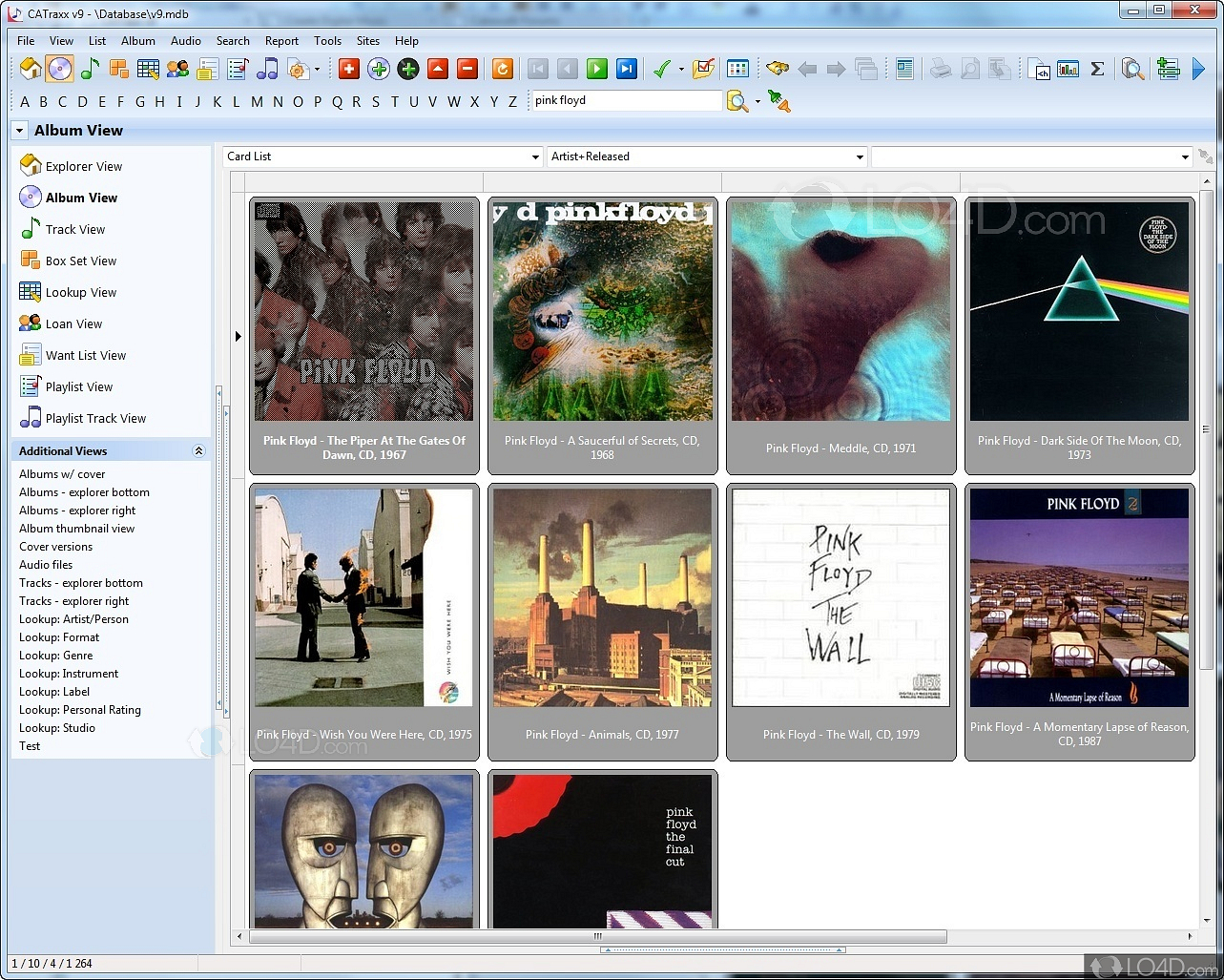Click the red plus add album button
The width and height of the screenshot is (1224, 980).
349,69
